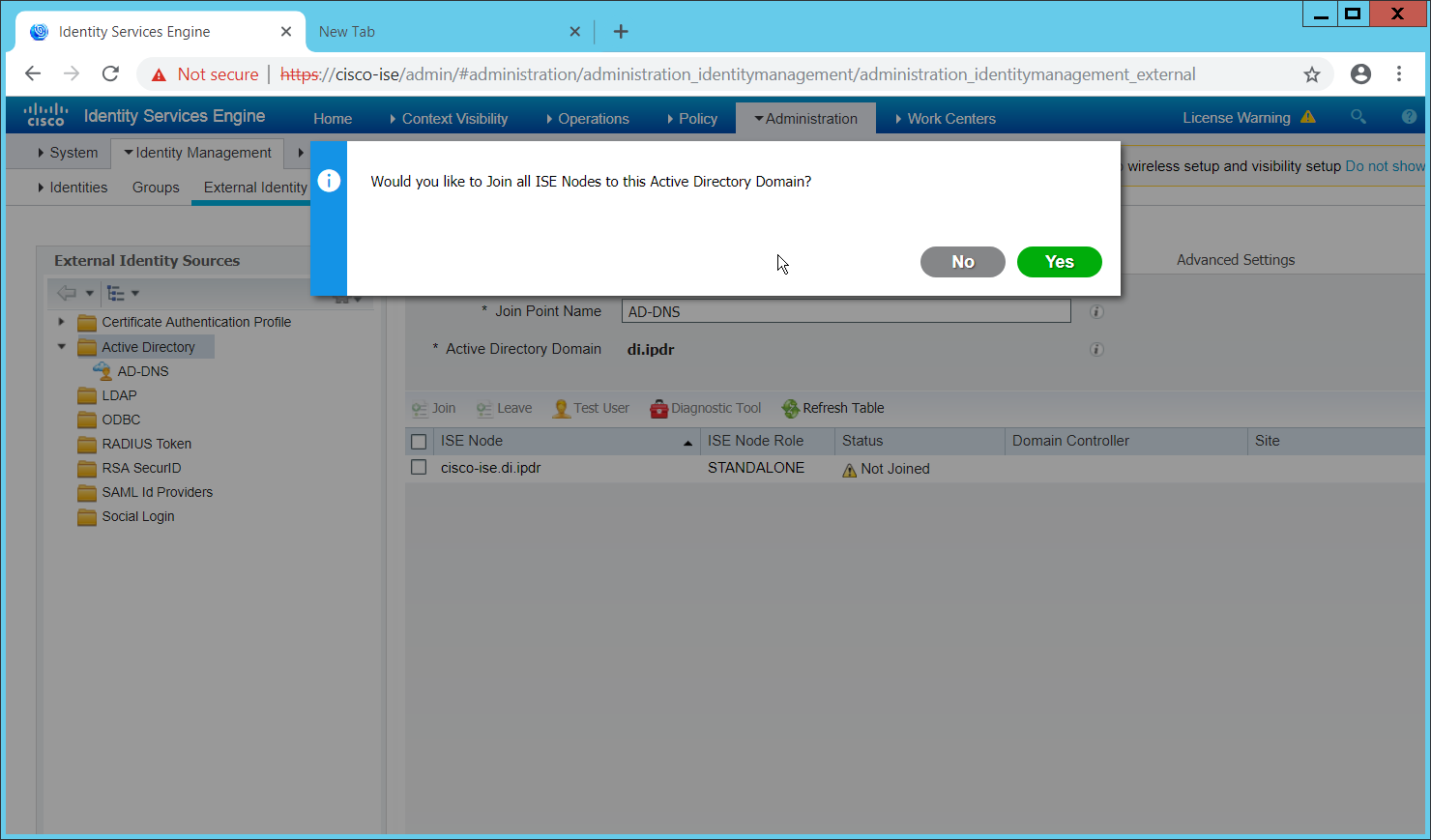
Task: Select the AD-DNS join point in tree
Action: [142, 371]
